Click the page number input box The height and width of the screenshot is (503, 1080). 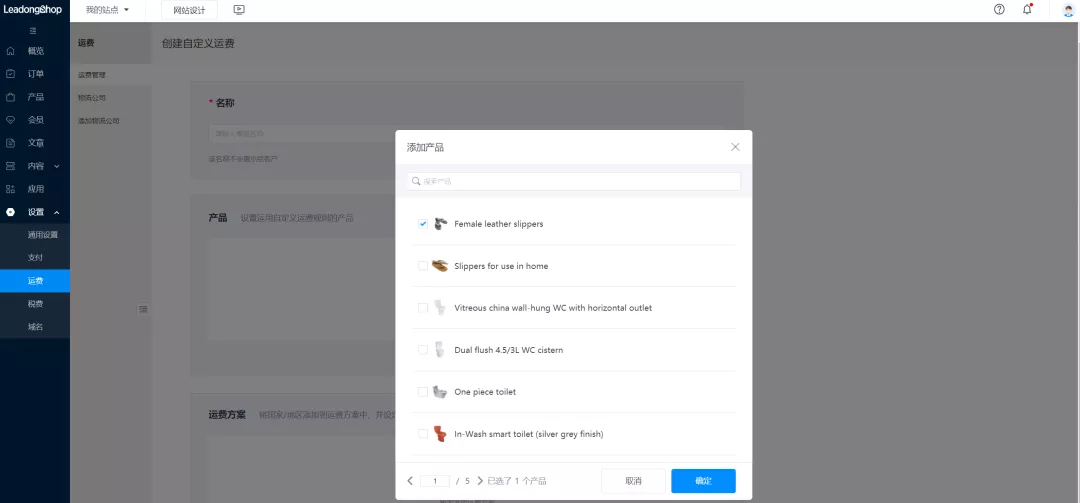435,481
